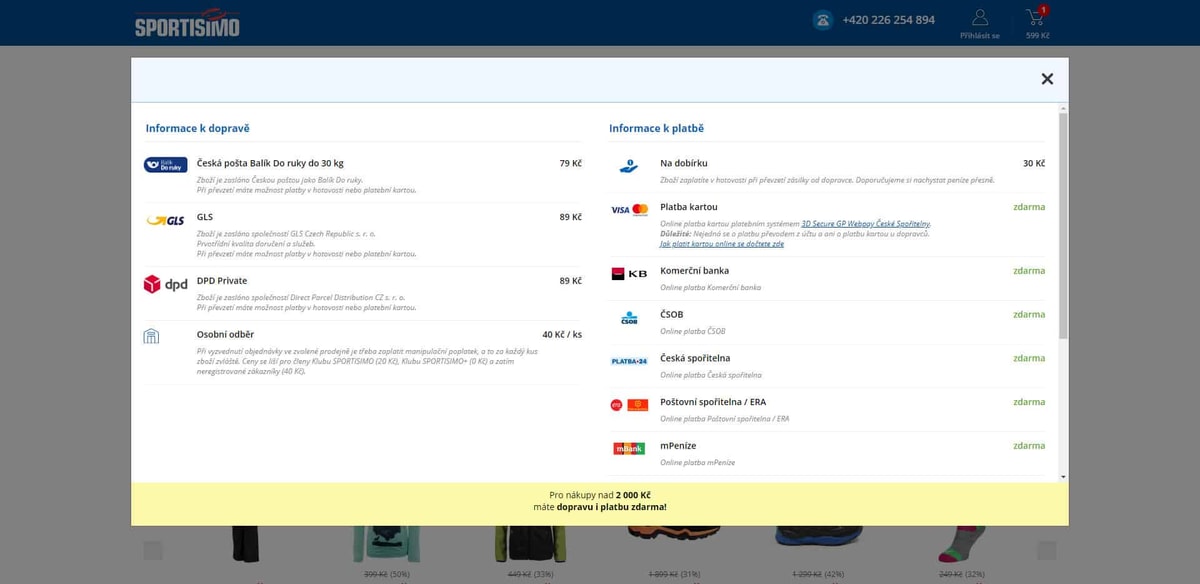Click the 30 Kč Na dobírku fee
1200x584 pixels.
click(x=1034, y=163)
